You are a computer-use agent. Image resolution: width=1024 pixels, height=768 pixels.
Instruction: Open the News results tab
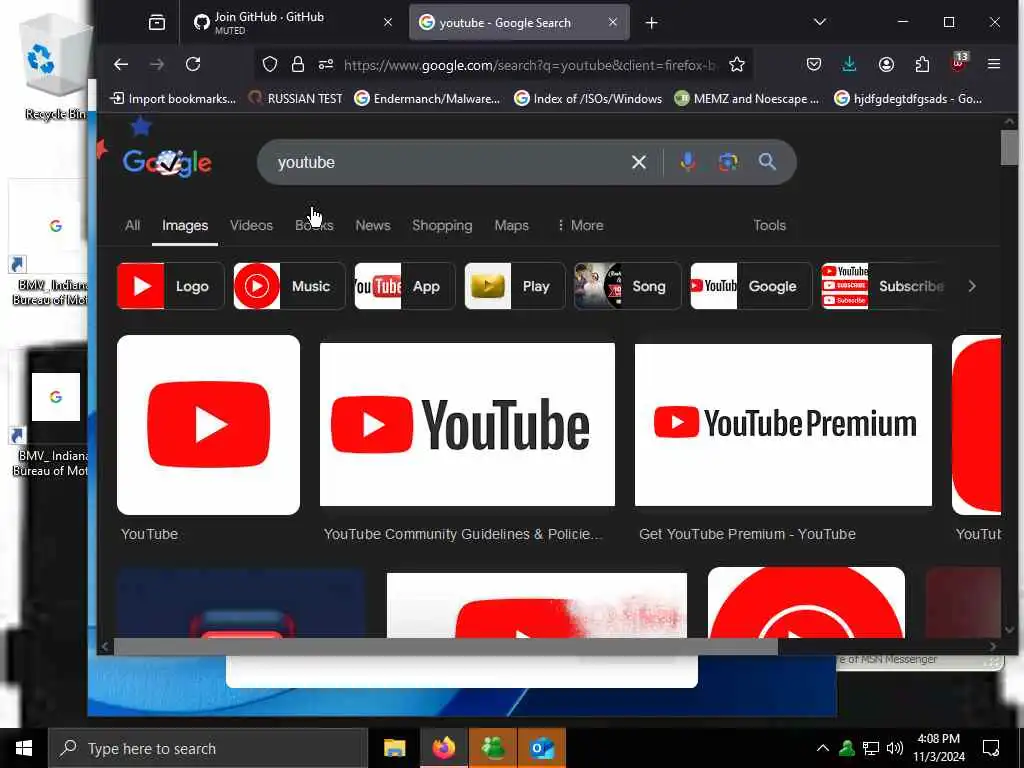[x=373, y=225]
